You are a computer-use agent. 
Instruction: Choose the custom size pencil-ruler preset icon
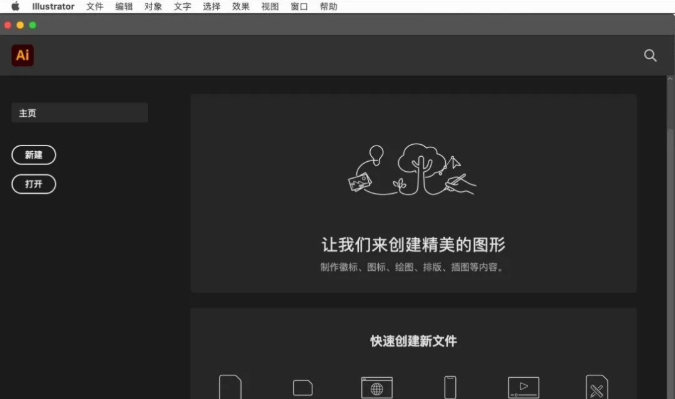point(597,387)
